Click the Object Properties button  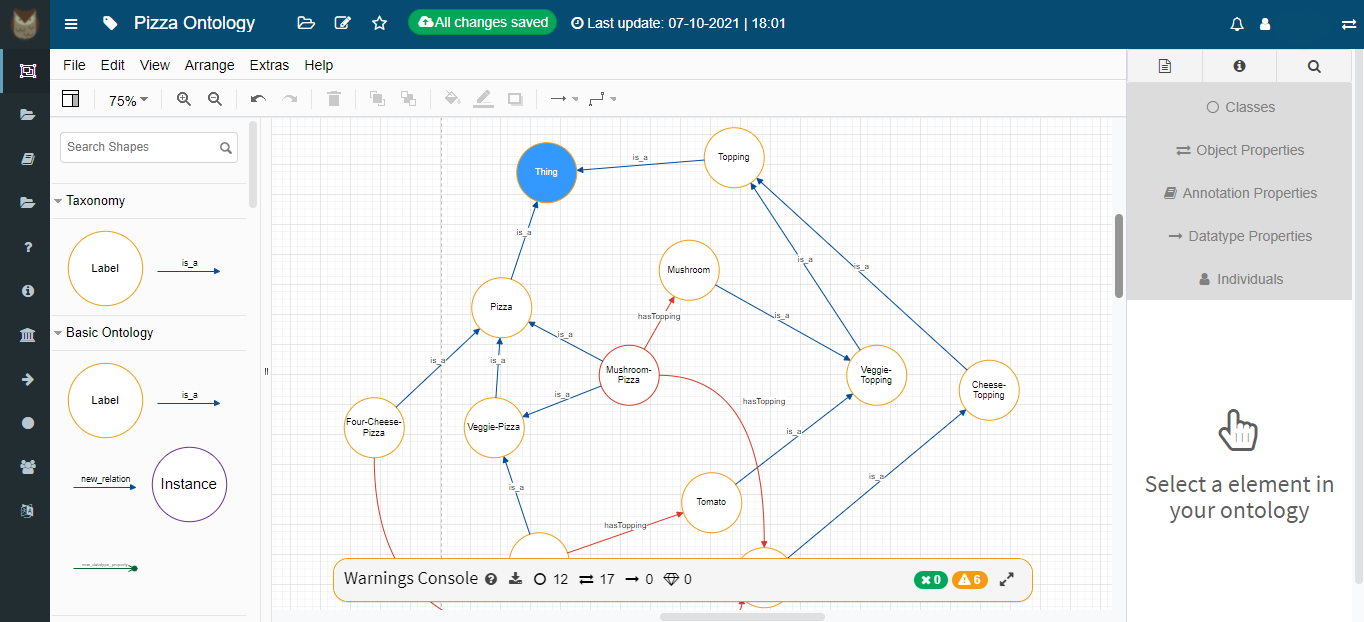pos(1239,150)
